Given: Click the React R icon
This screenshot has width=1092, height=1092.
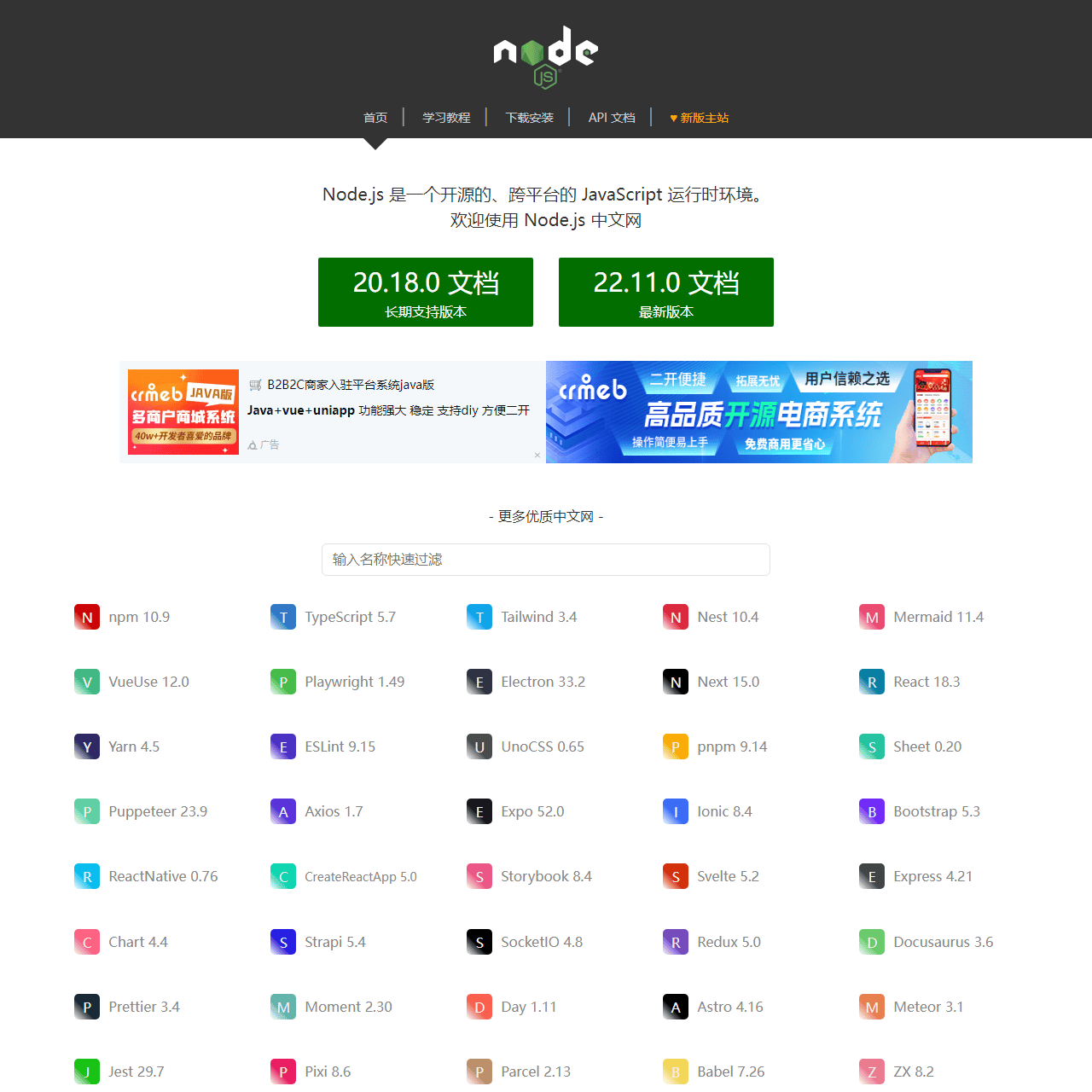Looking at the screenshot, I should (872, 682).
